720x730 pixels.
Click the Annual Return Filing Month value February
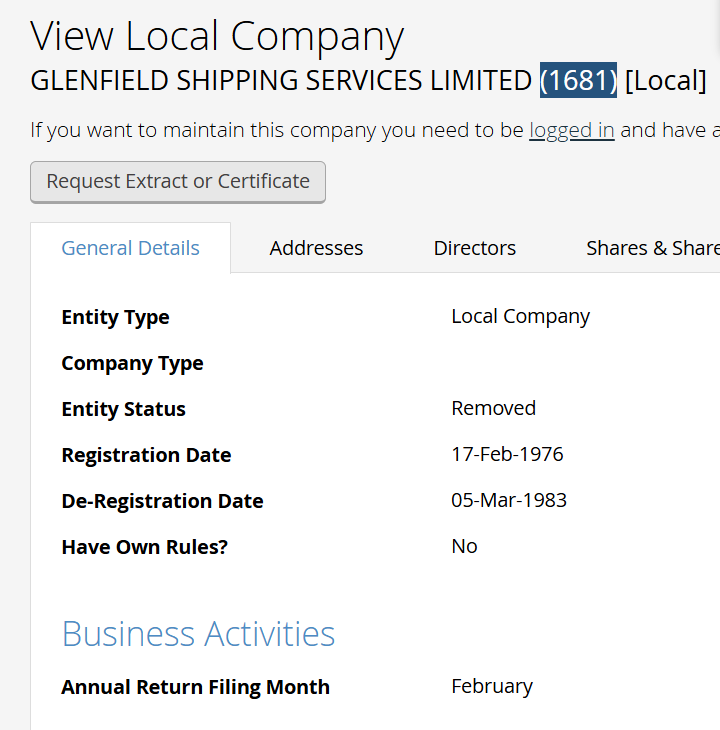tap(492, 687)
